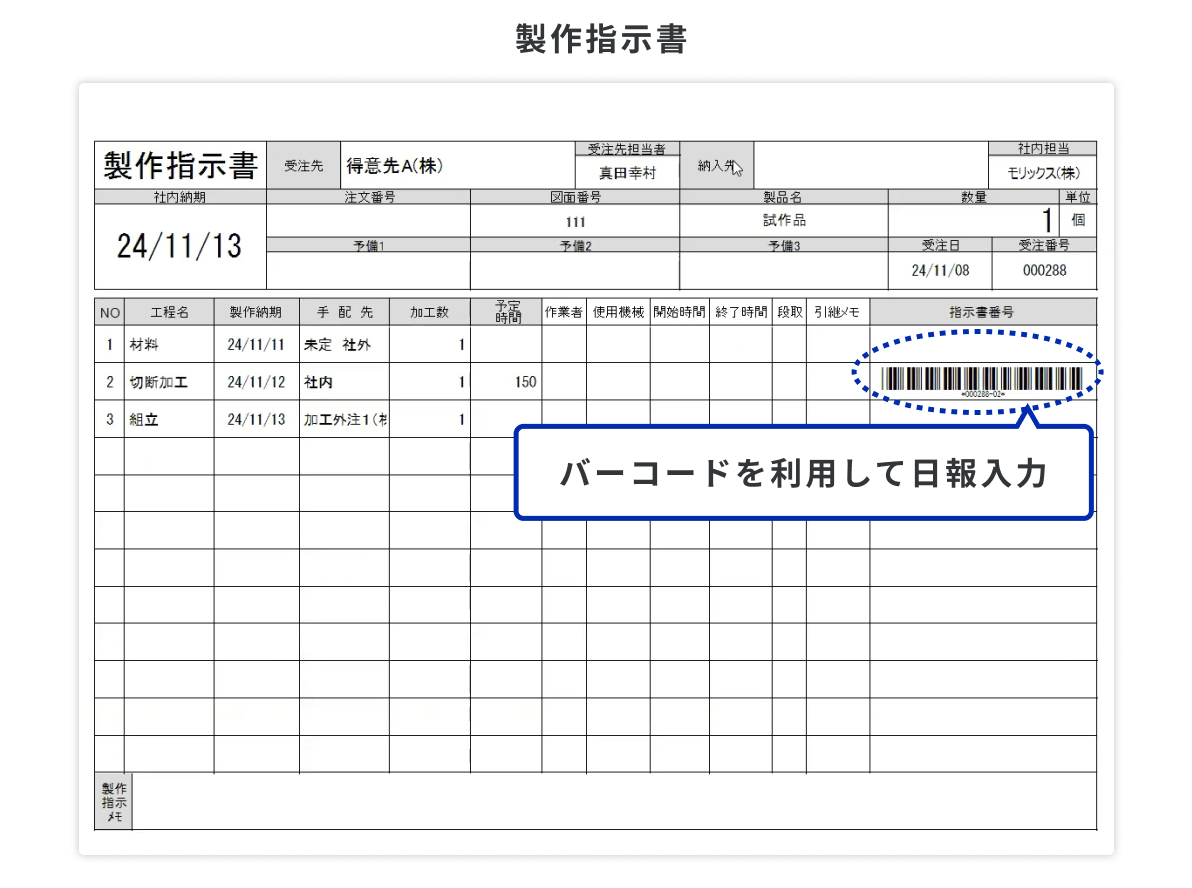The width and height of the screenshot is (1192, 888).
Task: Select the 数量 header
Action: point(974,197)
